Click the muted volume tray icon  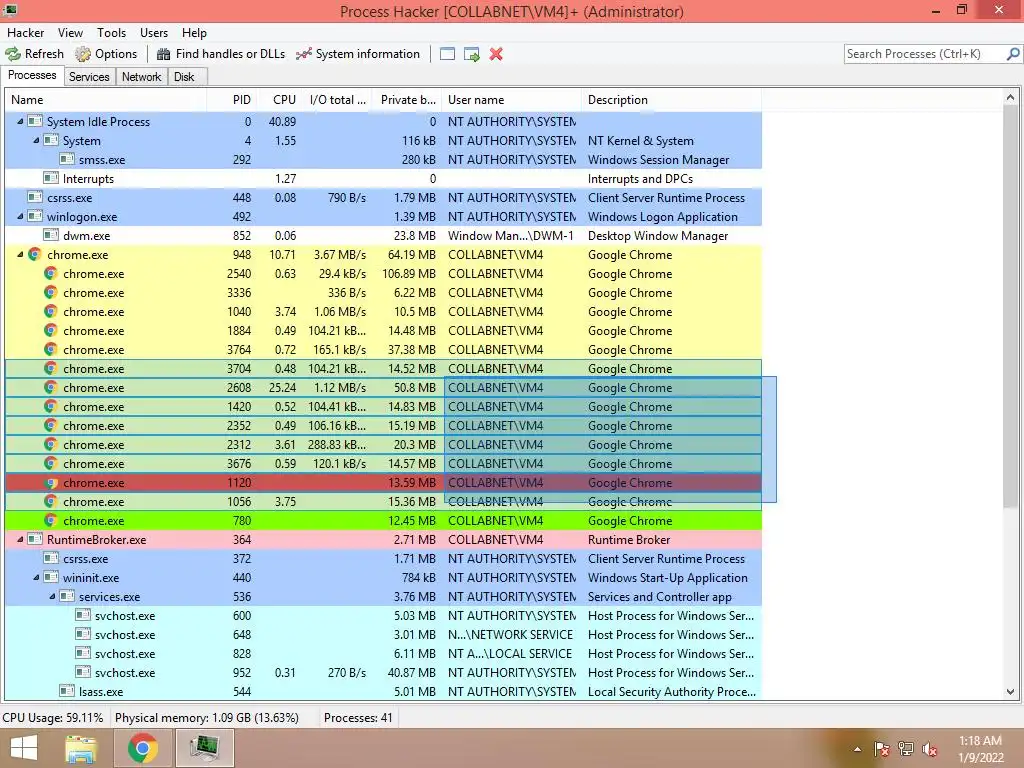(930, 749)
